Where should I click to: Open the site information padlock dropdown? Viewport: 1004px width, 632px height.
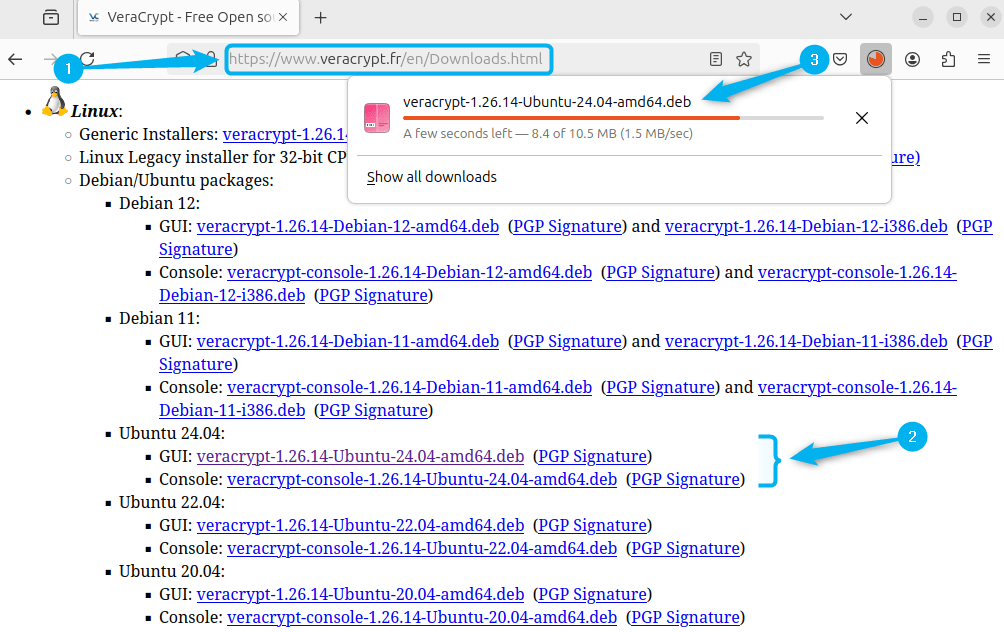(x=211, y=59)
